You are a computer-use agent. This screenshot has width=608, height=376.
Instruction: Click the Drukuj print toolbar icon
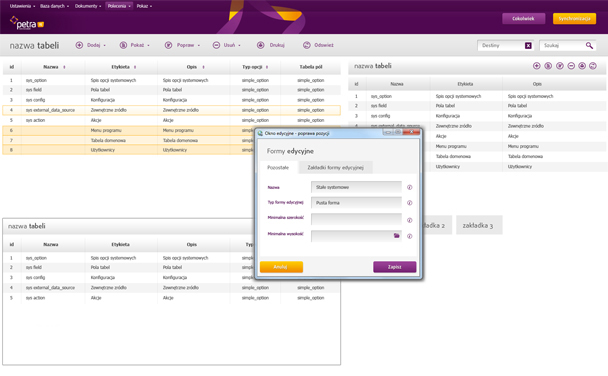point(261,45)
